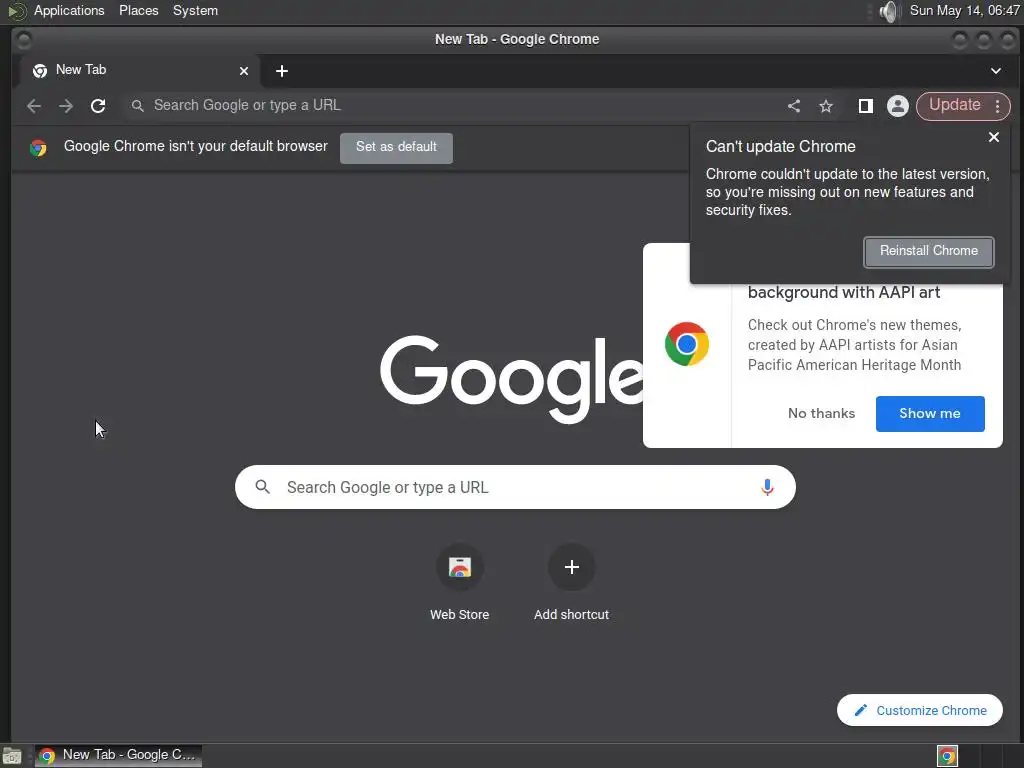Click the Applications menu logo icon

(x=16, y=11)
